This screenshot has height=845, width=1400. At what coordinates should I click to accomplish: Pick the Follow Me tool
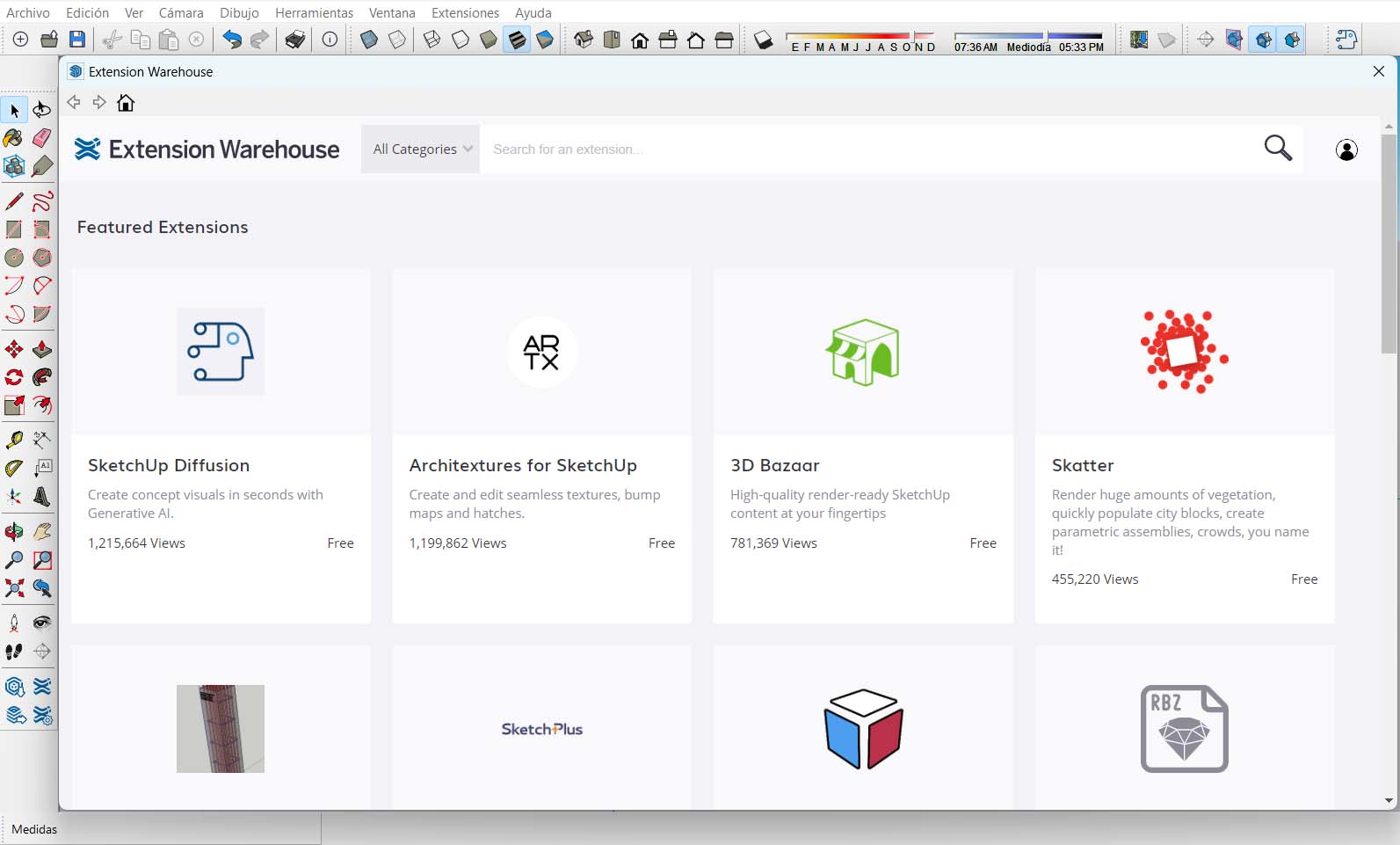coord(42,377)
